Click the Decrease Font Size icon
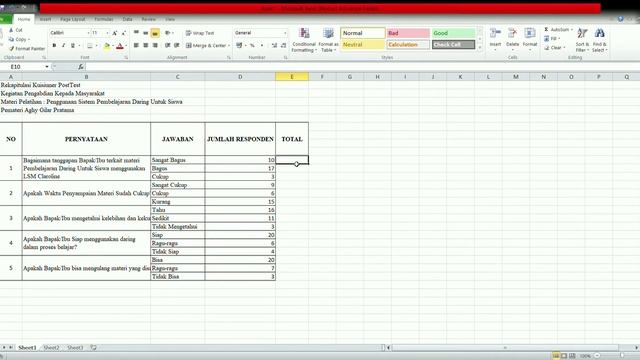 click(x=124, y=33)
